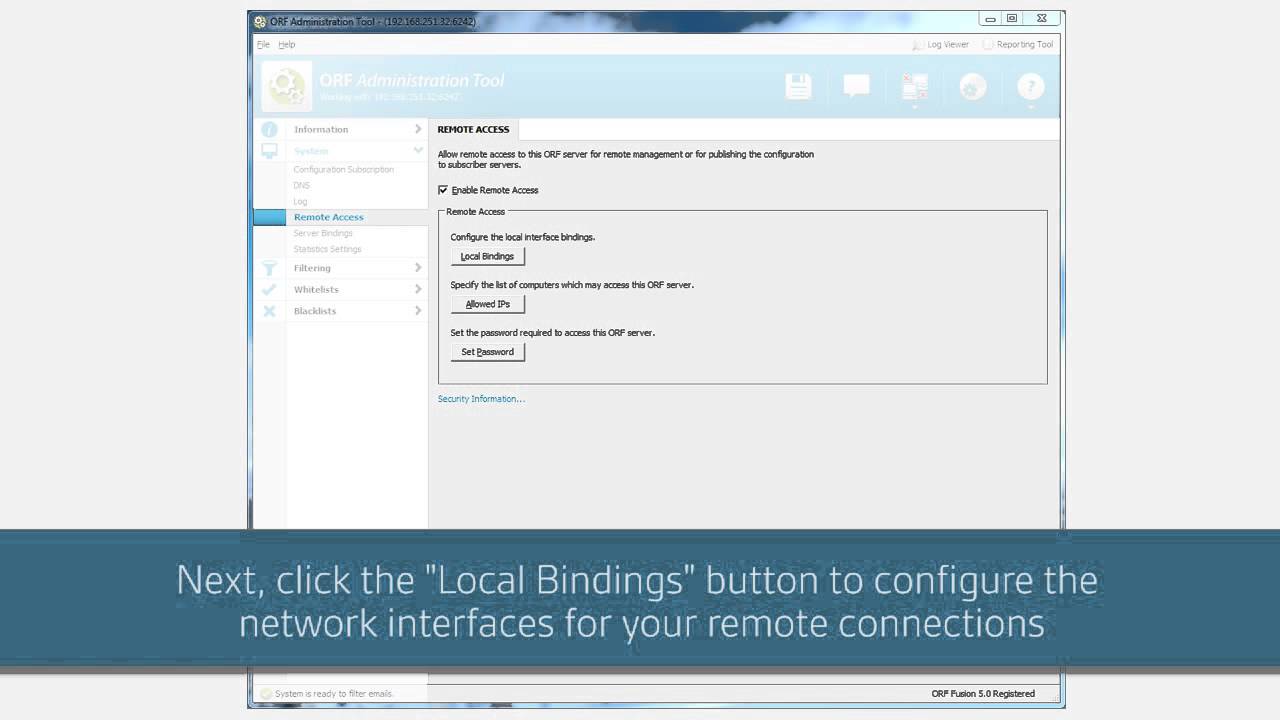The width and height of the screenshot is (1280, 720).
Task: Uncheck Enable Remote Access checkbox
Action: pyautogui.click(x=443, y=190)
